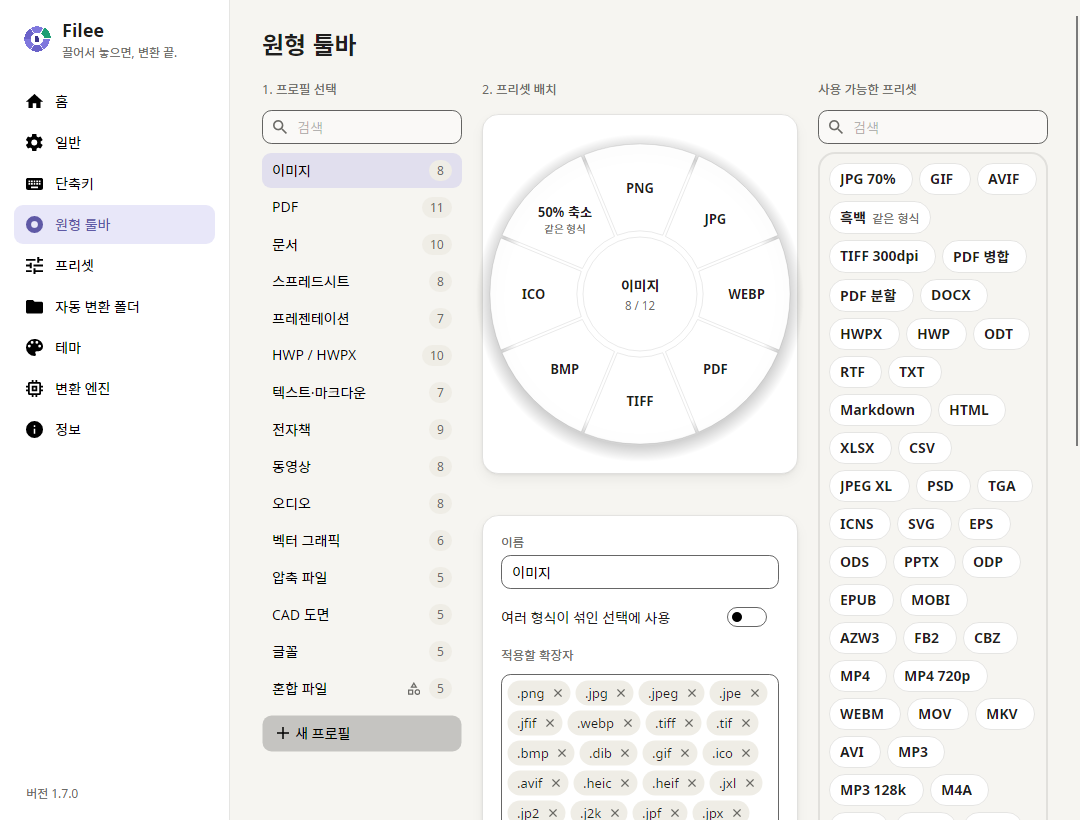Click search magnifier in available presets box
1080x820 pixels.
[x=835, y=127]
